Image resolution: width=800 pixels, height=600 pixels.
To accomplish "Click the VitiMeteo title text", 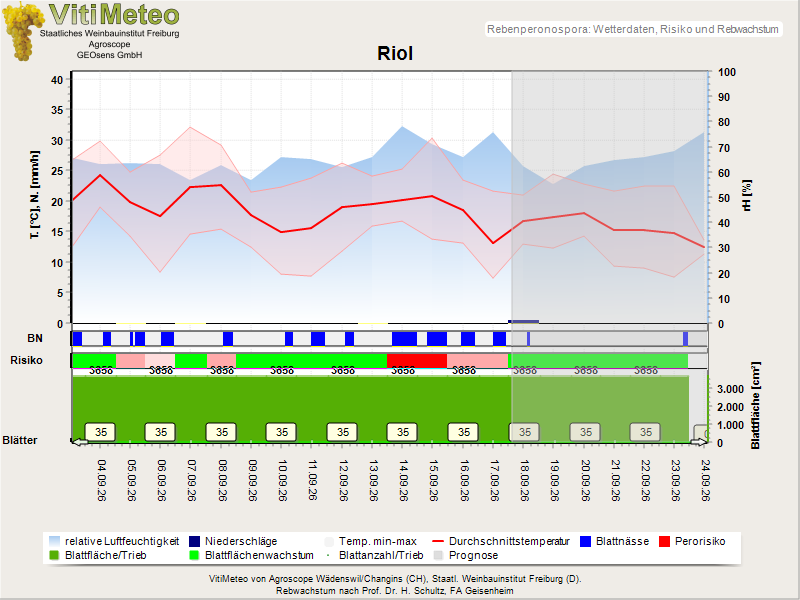I will point(114,15).
